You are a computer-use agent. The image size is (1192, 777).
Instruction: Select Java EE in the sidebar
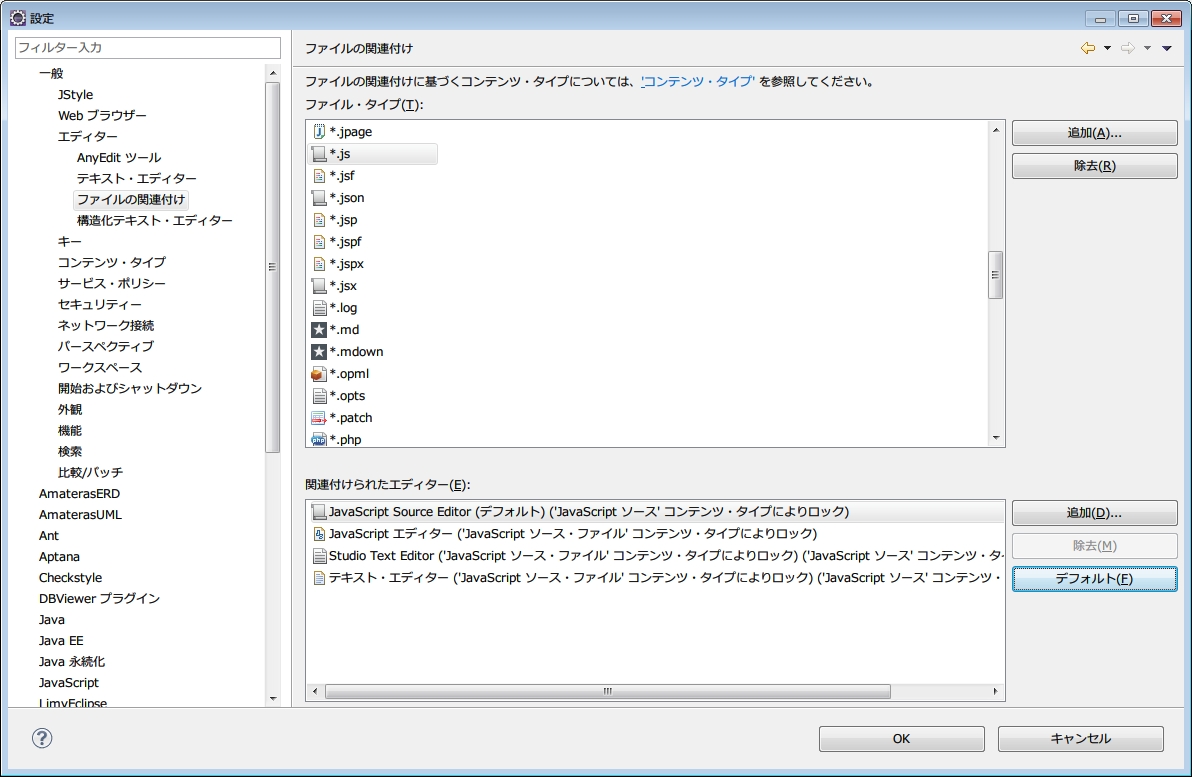(x=59, y=640)
